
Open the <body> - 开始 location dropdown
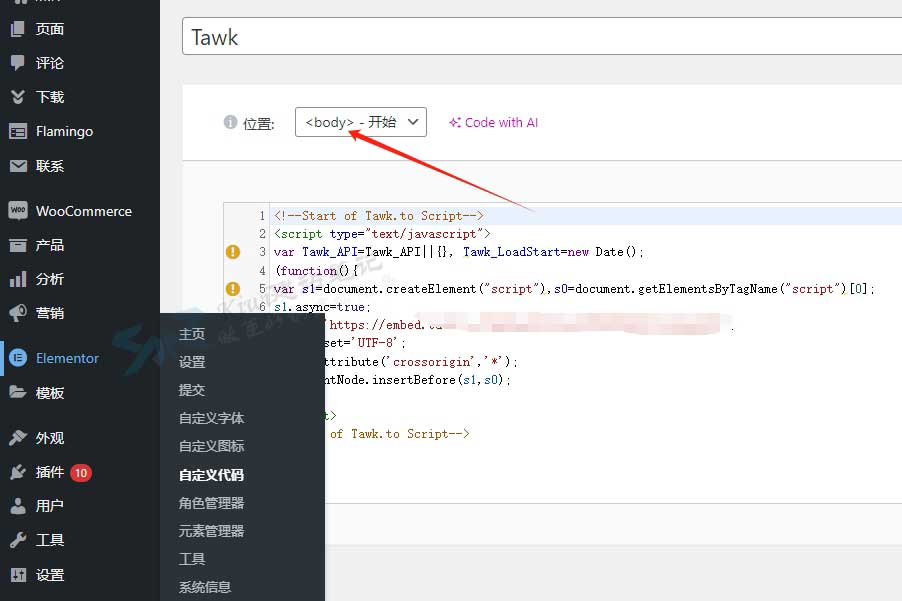[x=360, y=122]
